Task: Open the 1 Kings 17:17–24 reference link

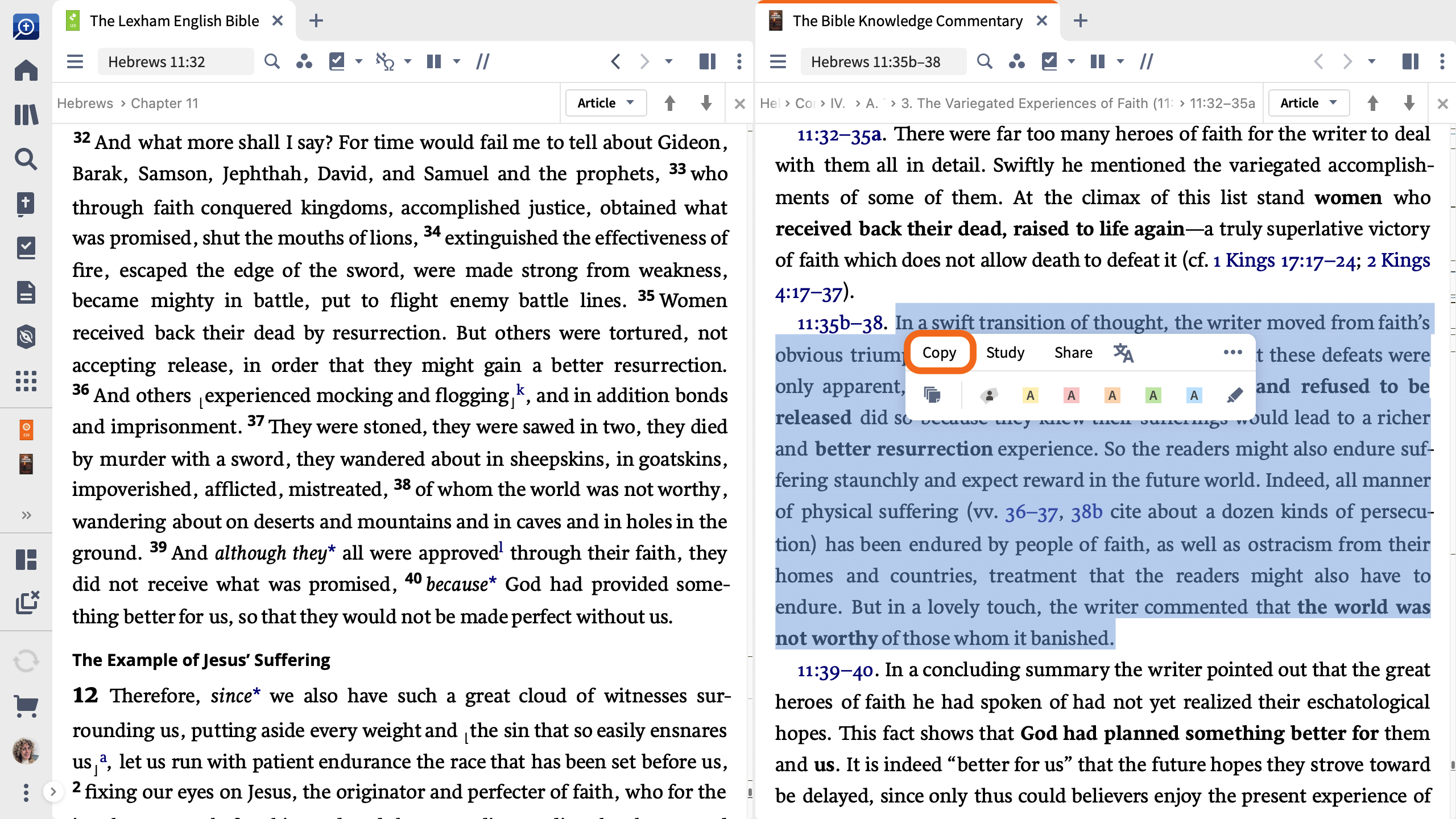Action: tap(1284, 261)
